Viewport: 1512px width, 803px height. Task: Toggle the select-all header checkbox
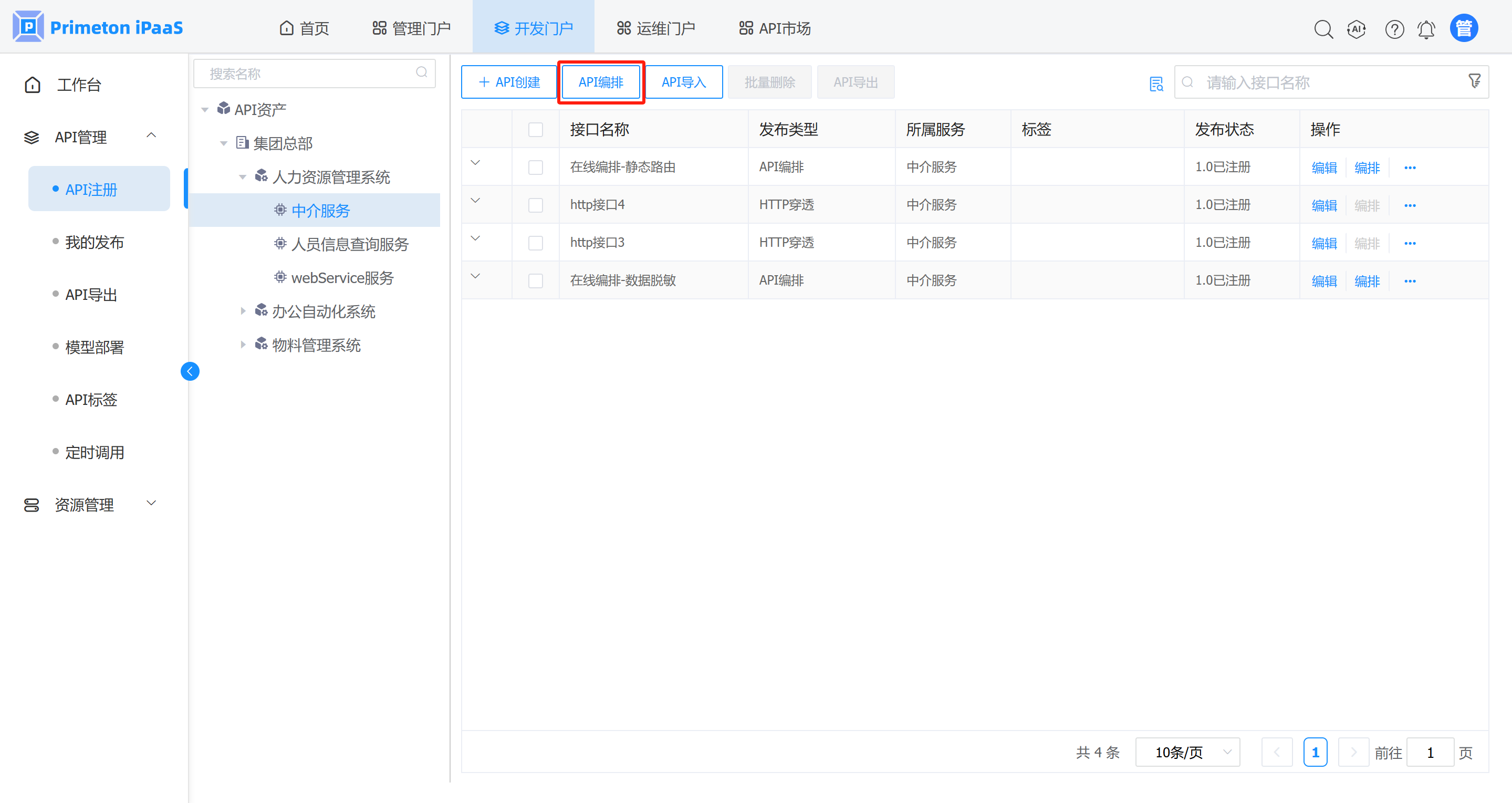click(535, 129)
